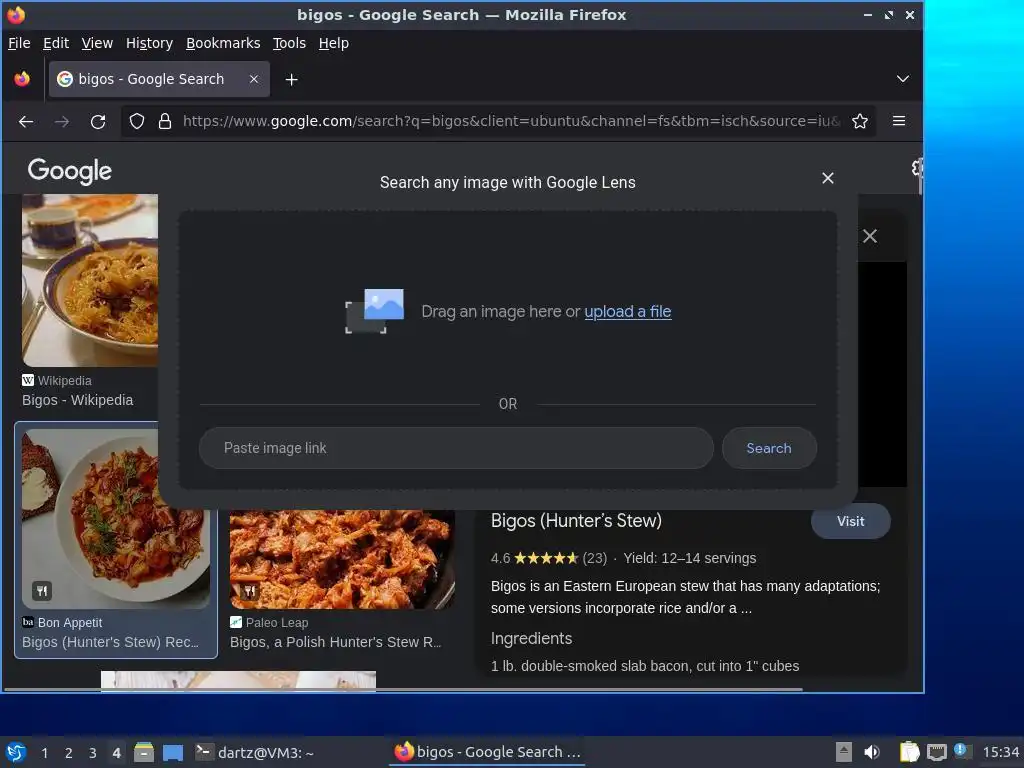Go back using the browser back arrow
1024x768 pixels.
coord(26,121)
